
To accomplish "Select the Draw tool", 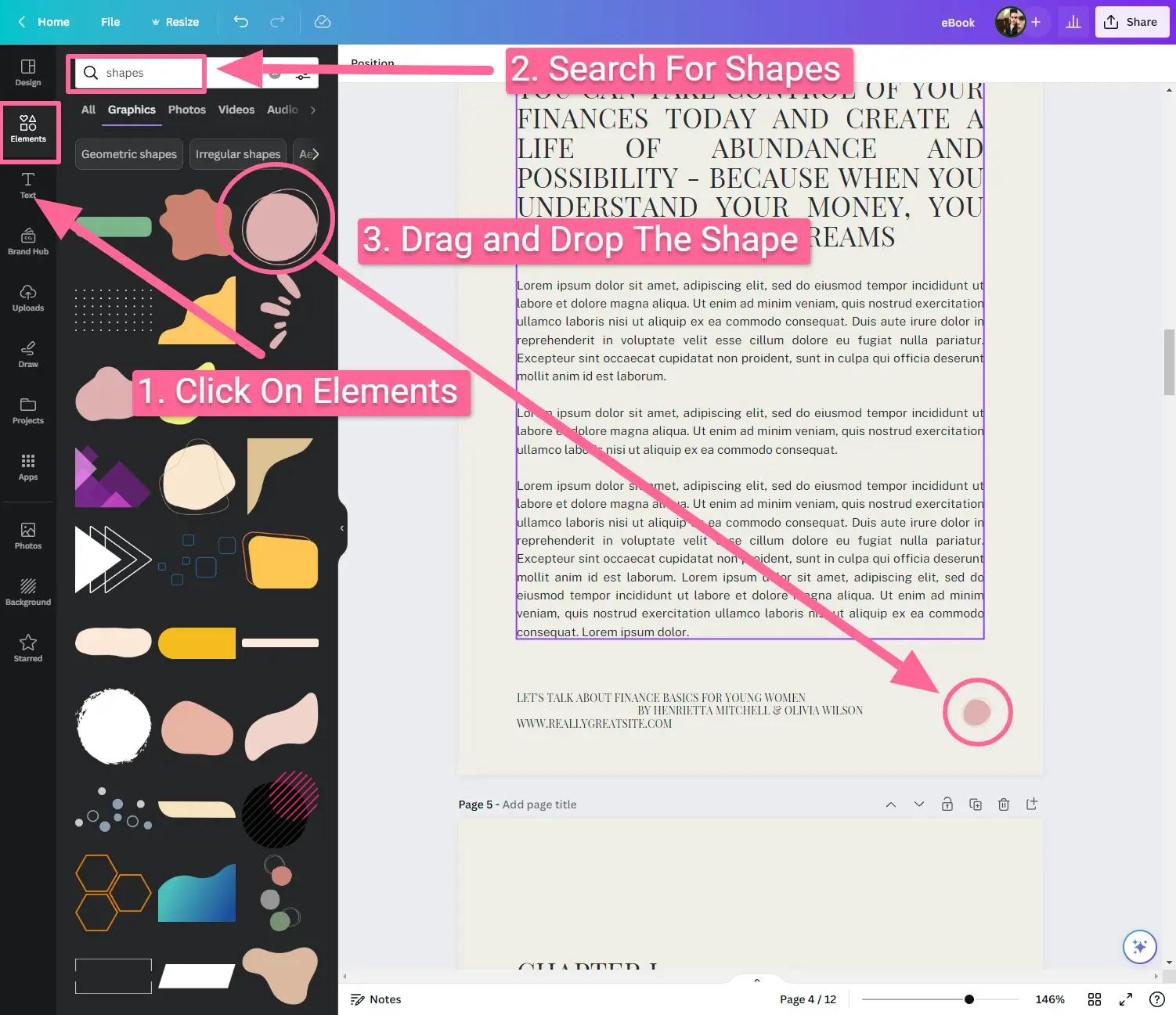I will pos(28,355).
